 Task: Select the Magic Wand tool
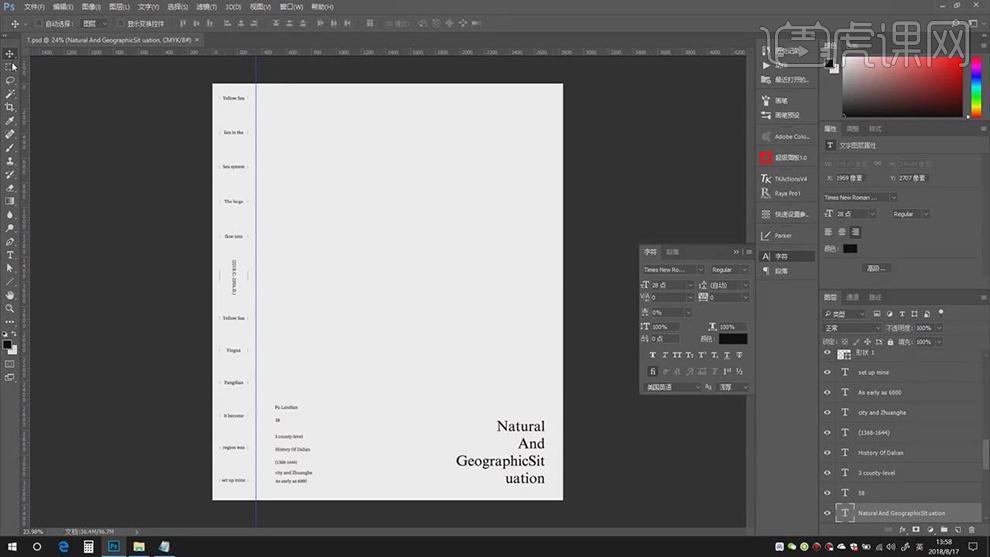click(9, 93)
